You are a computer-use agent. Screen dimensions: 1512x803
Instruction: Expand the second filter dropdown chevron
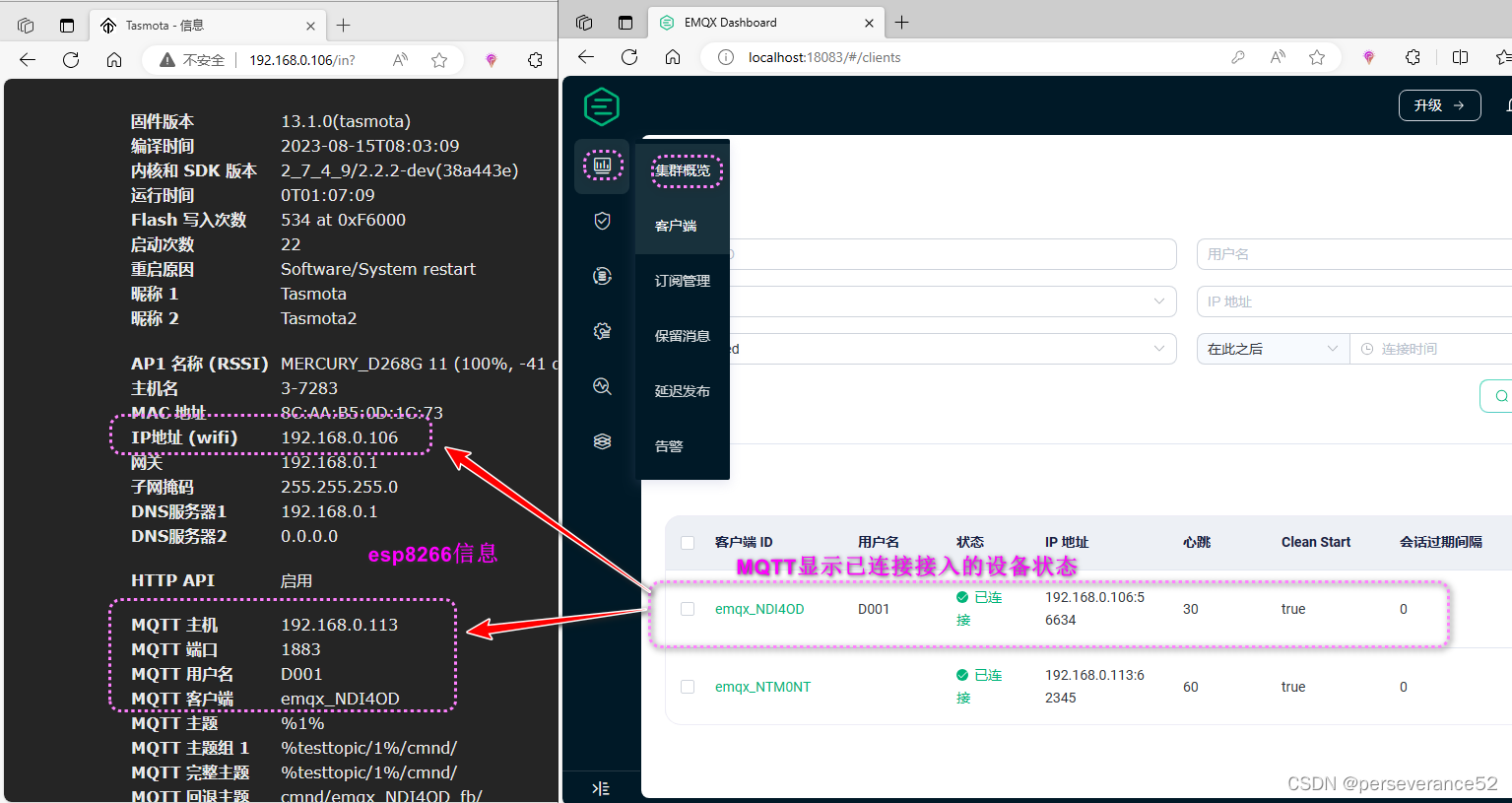(1159, 301)
